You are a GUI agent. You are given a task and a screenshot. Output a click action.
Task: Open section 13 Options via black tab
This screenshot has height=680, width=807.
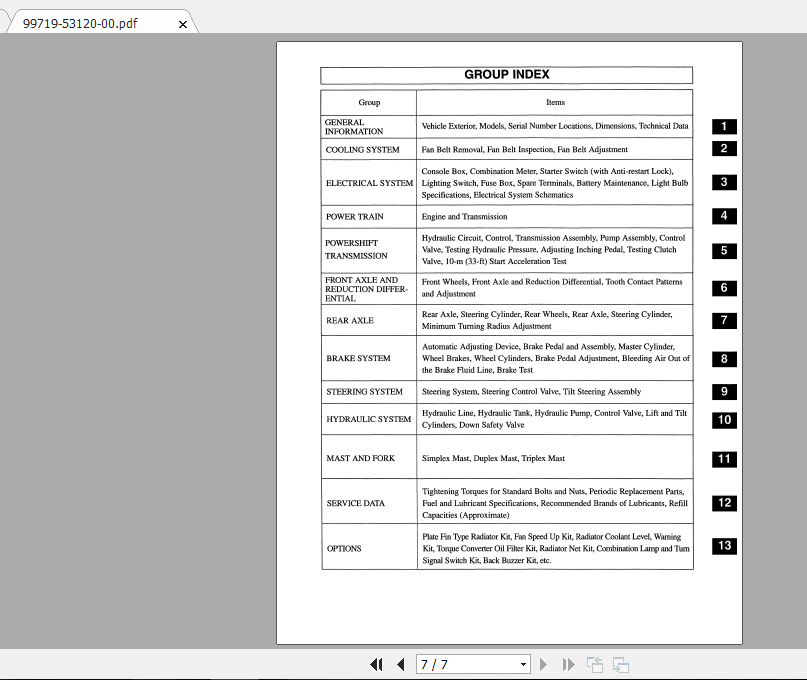(x=723, y=546)
